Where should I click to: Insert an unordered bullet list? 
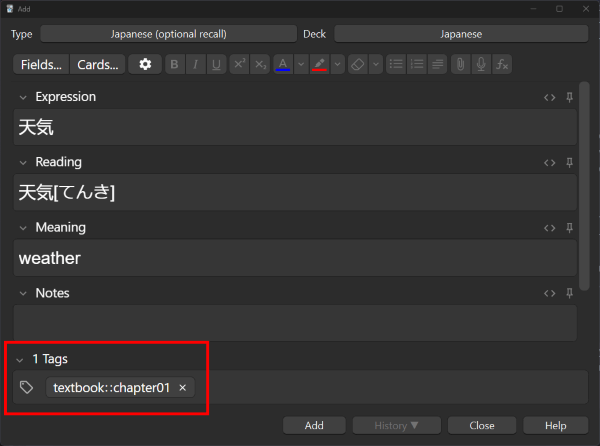(x=396, y=64)
